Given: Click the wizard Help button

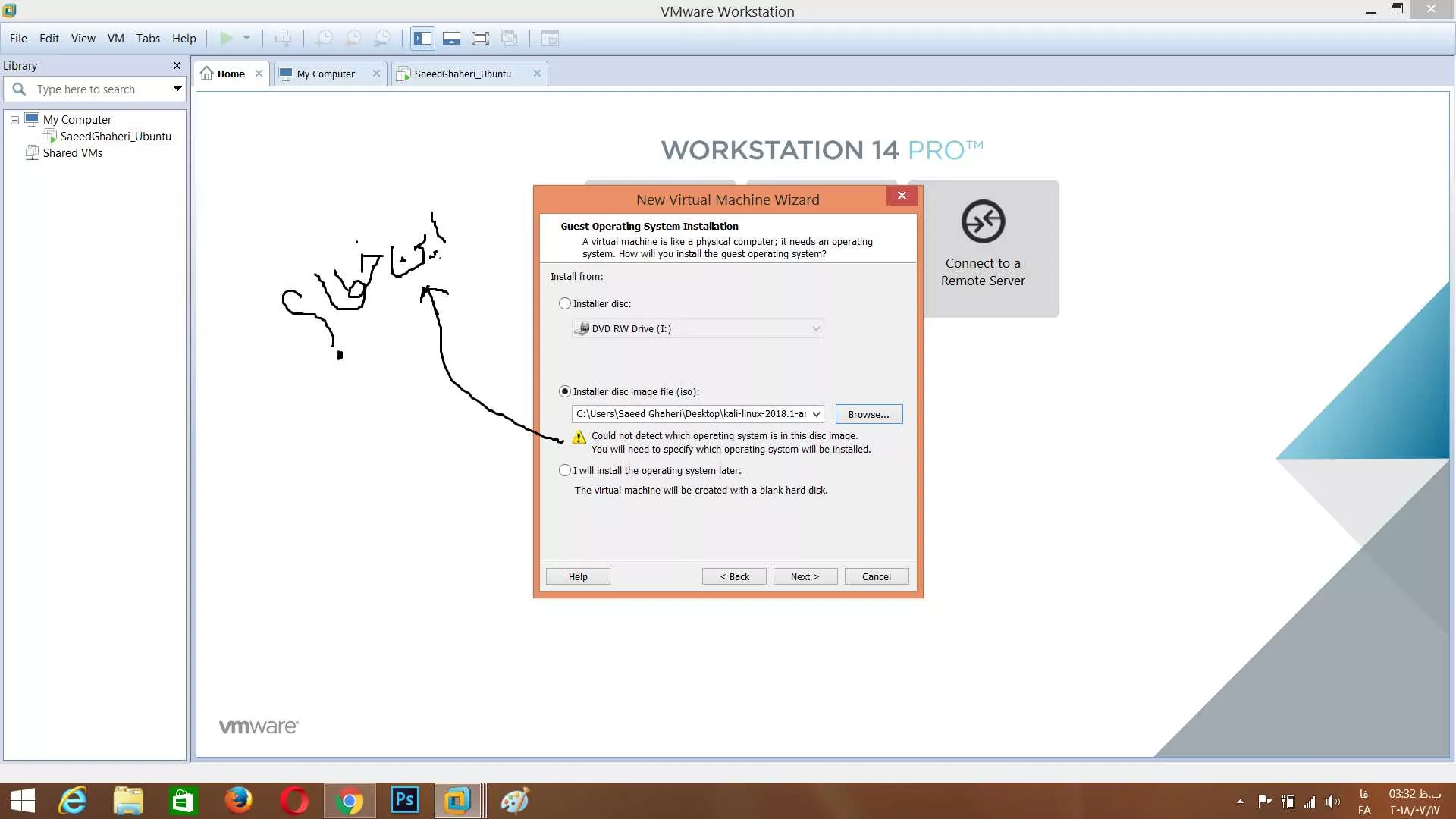Looking at the screenshot, I should 578,576.
